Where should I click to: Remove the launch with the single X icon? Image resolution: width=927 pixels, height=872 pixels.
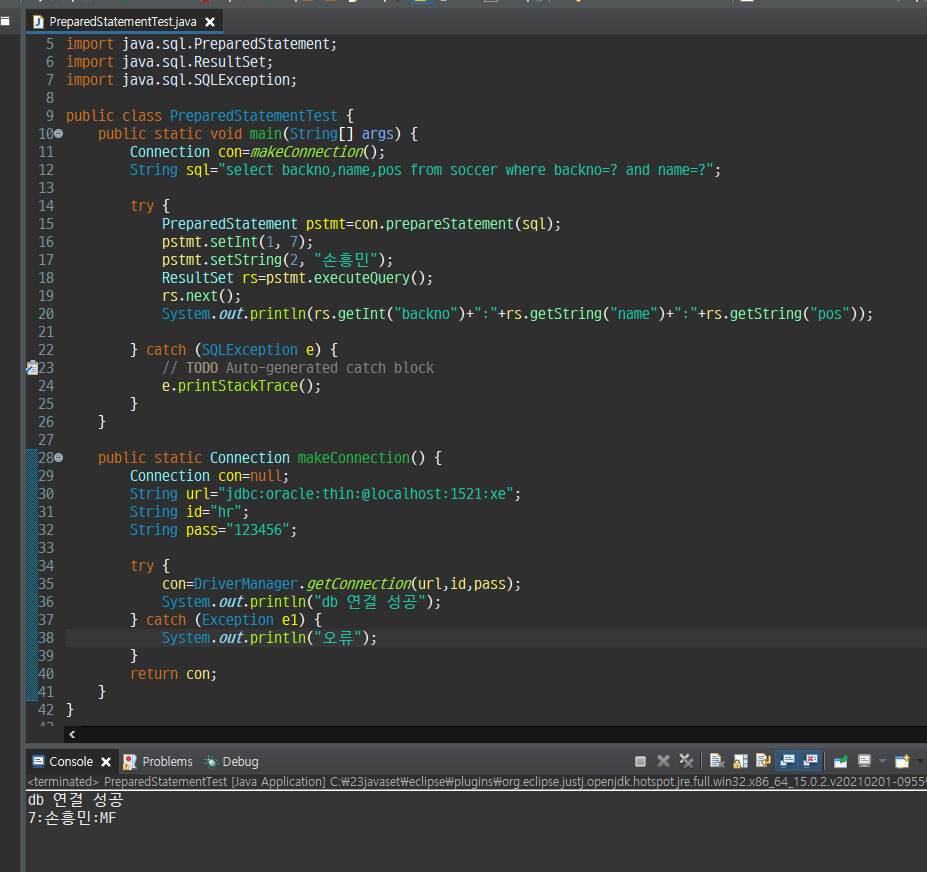(x=663, y=761)
